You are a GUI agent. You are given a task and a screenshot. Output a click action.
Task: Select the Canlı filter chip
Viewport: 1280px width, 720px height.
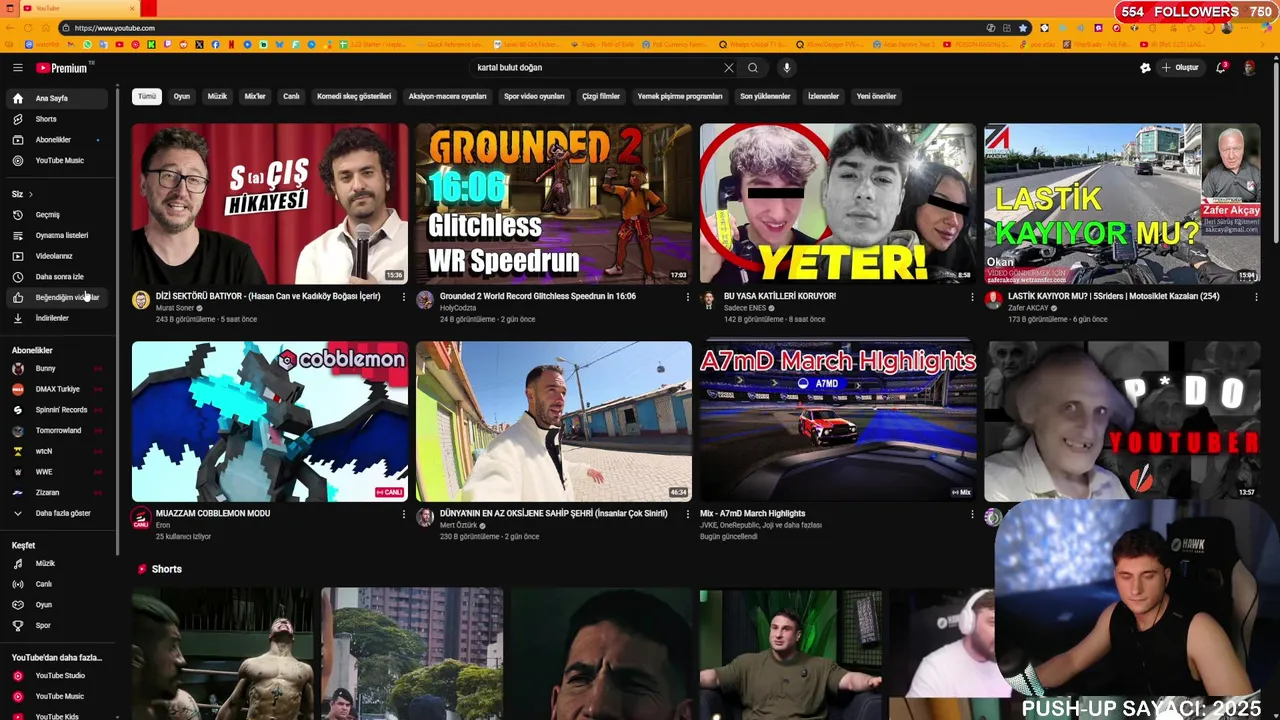[291, 97]
